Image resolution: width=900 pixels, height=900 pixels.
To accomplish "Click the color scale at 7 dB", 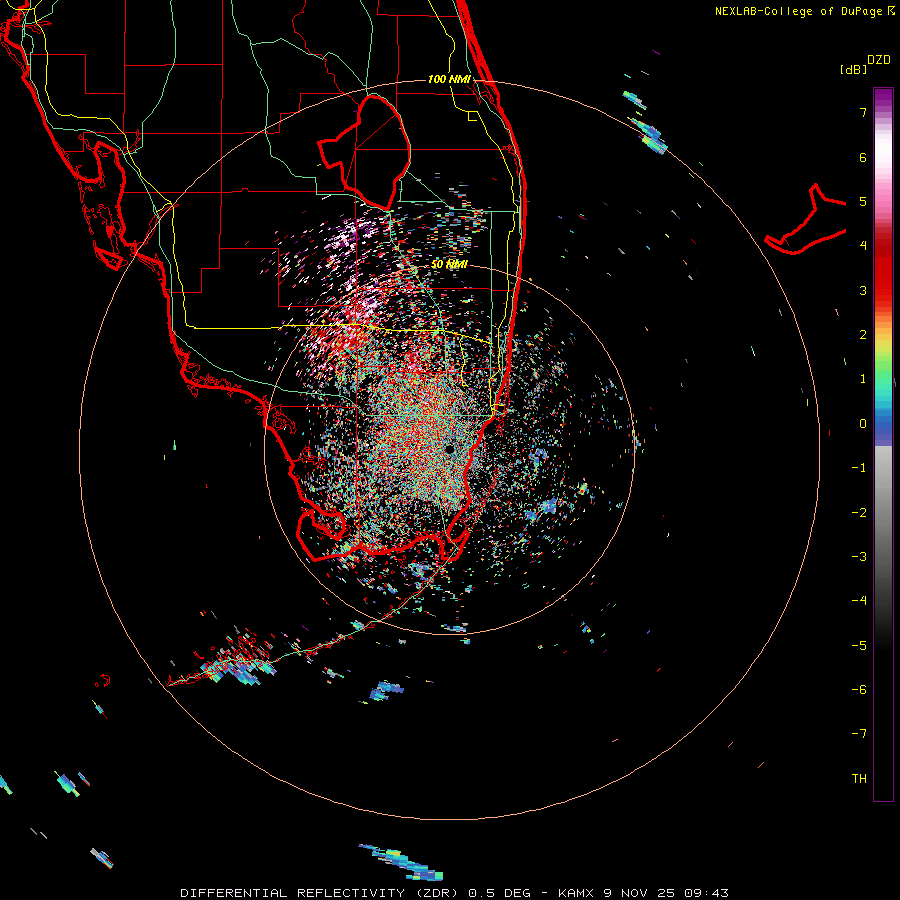I will point(883,112).
